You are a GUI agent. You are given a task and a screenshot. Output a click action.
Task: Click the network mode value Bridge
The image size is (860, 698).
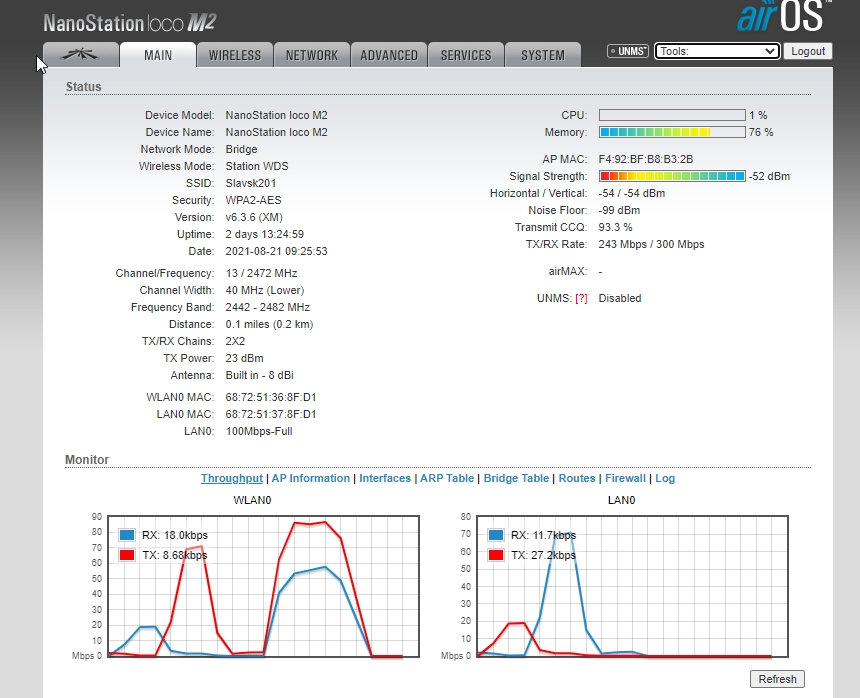241,149
